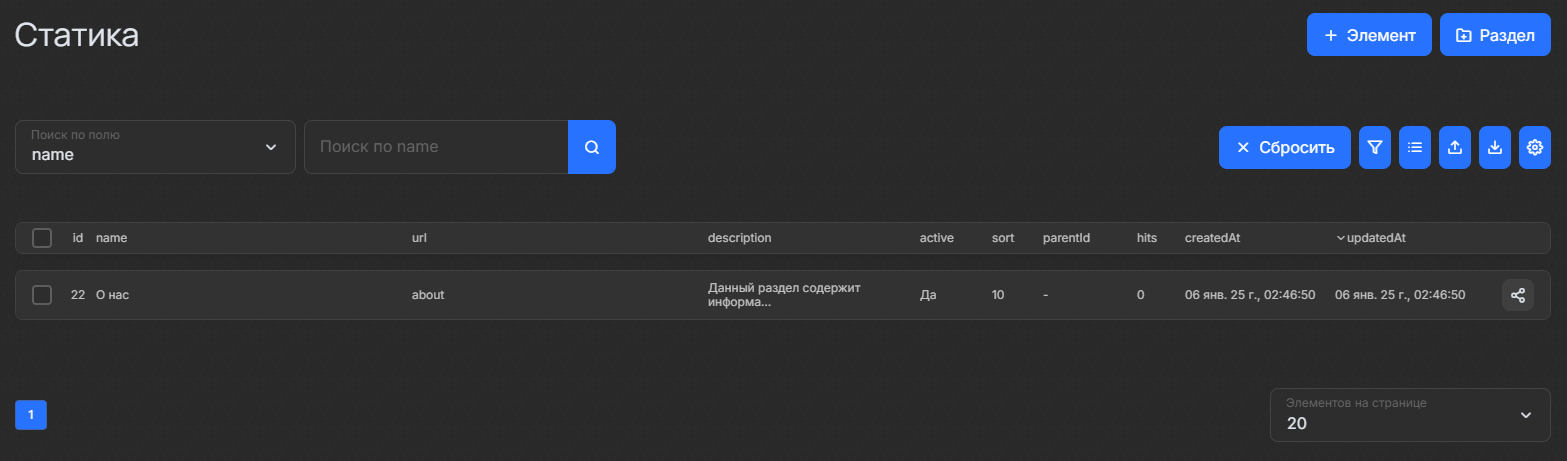Viewport: 1567px width, 461px height.
Task: Click the upload icon button
Action: click(x=1454, y=147)
